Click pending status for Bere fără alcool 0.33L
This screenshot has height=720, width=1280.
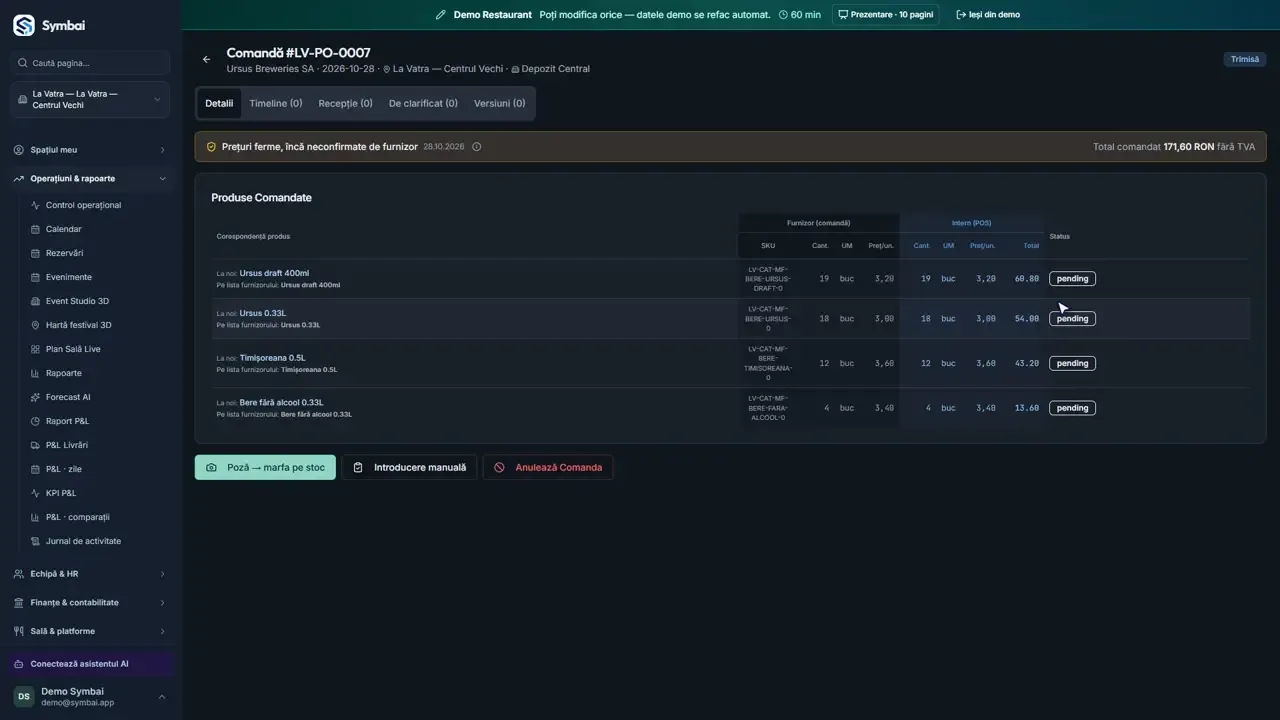[x=1072, y=408]
